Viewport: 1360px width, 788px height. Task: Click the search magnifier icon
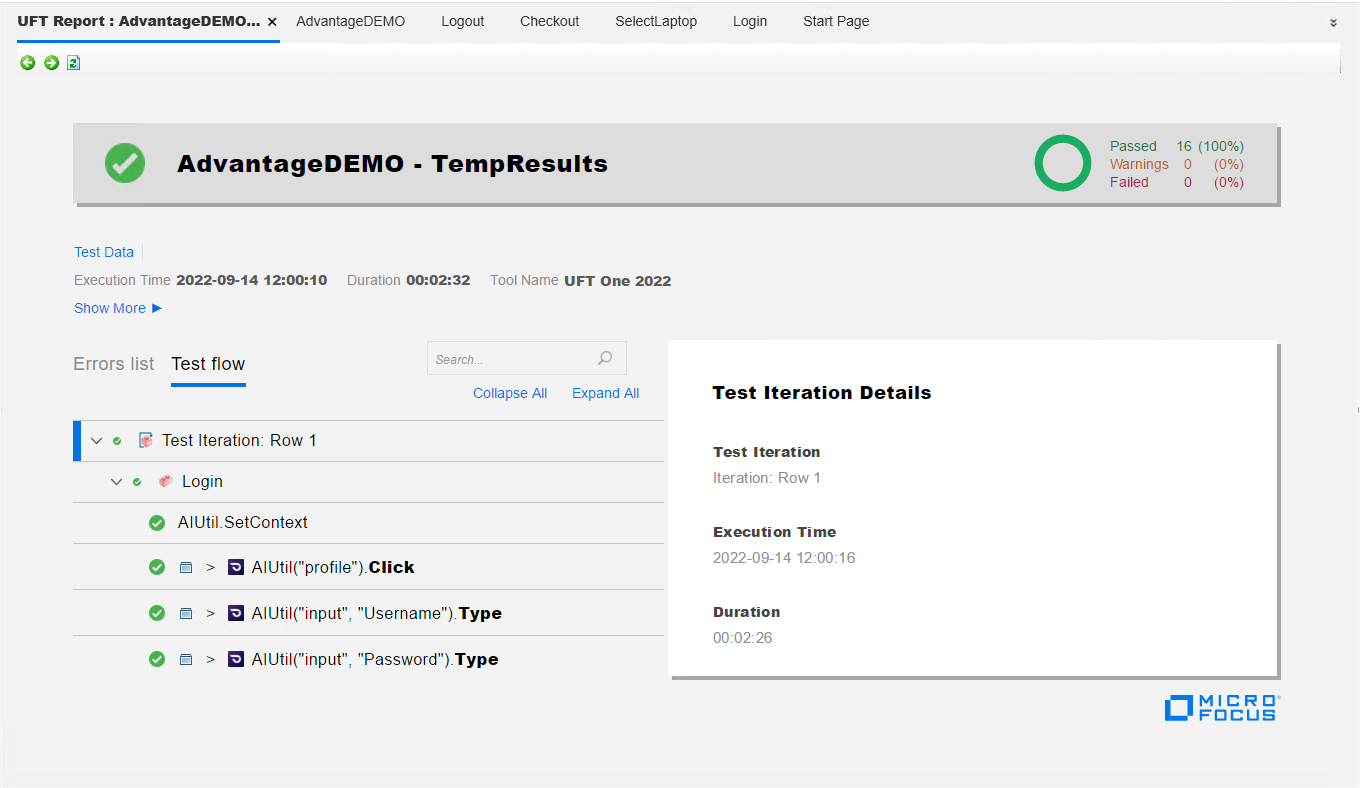605,359
